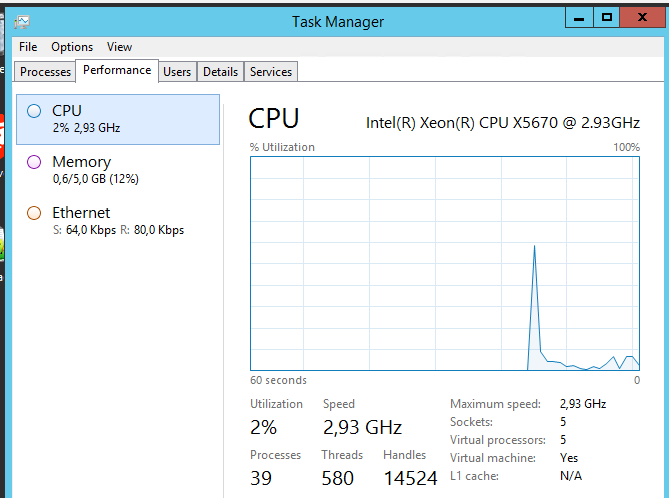Select the Performance tab
The width and height of the screenshot is (669, 498).
point(117,70)
